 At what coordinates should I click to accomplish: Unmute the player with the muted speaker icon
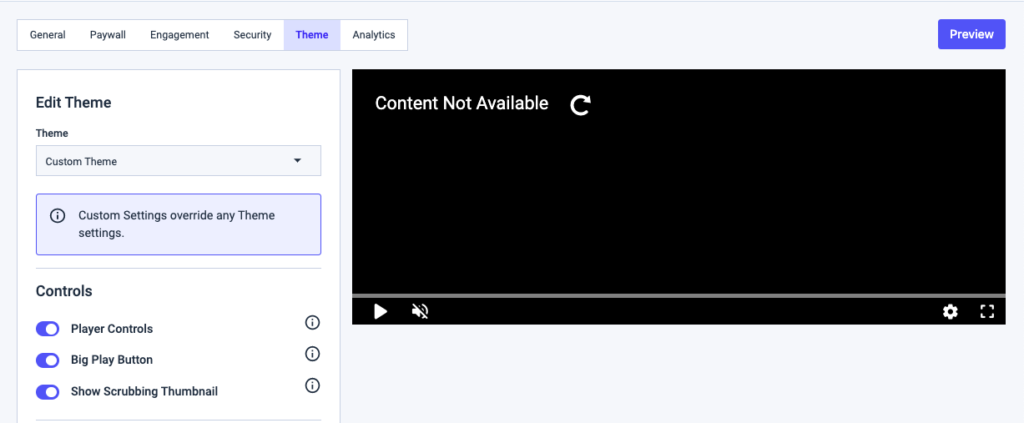[x=420, y=311]
